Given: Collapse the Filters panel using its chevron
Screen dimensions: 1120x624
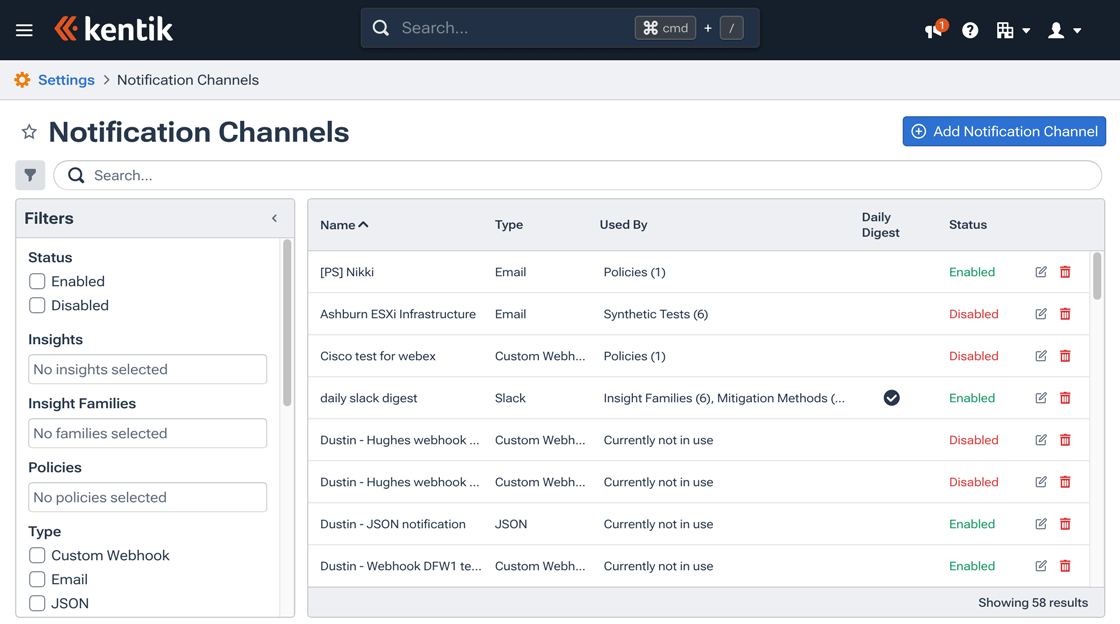Looking at the screenshot, I should 274,217.
